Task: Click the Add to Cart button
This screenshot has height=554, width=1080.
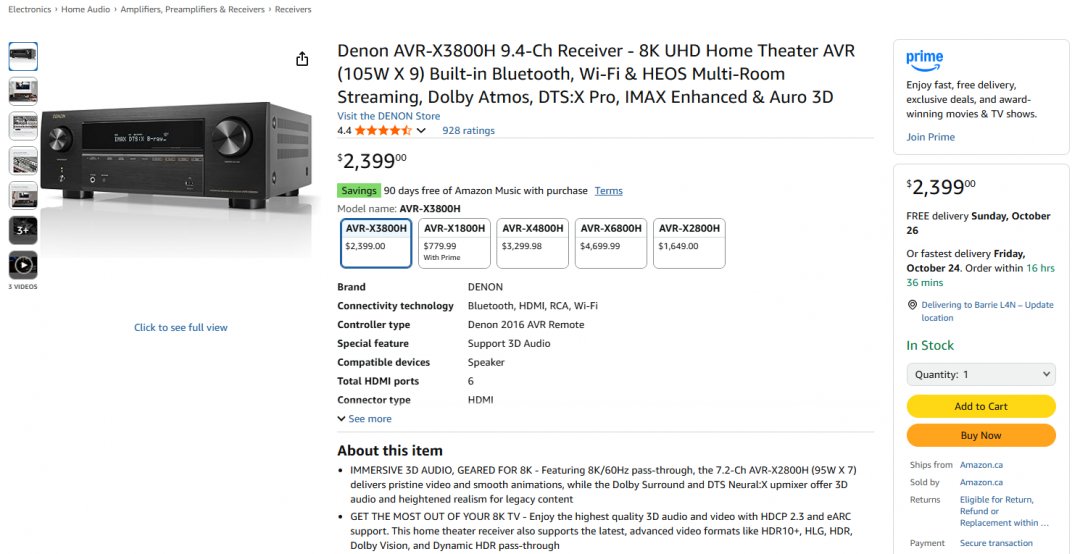Action: pos(980,406)
